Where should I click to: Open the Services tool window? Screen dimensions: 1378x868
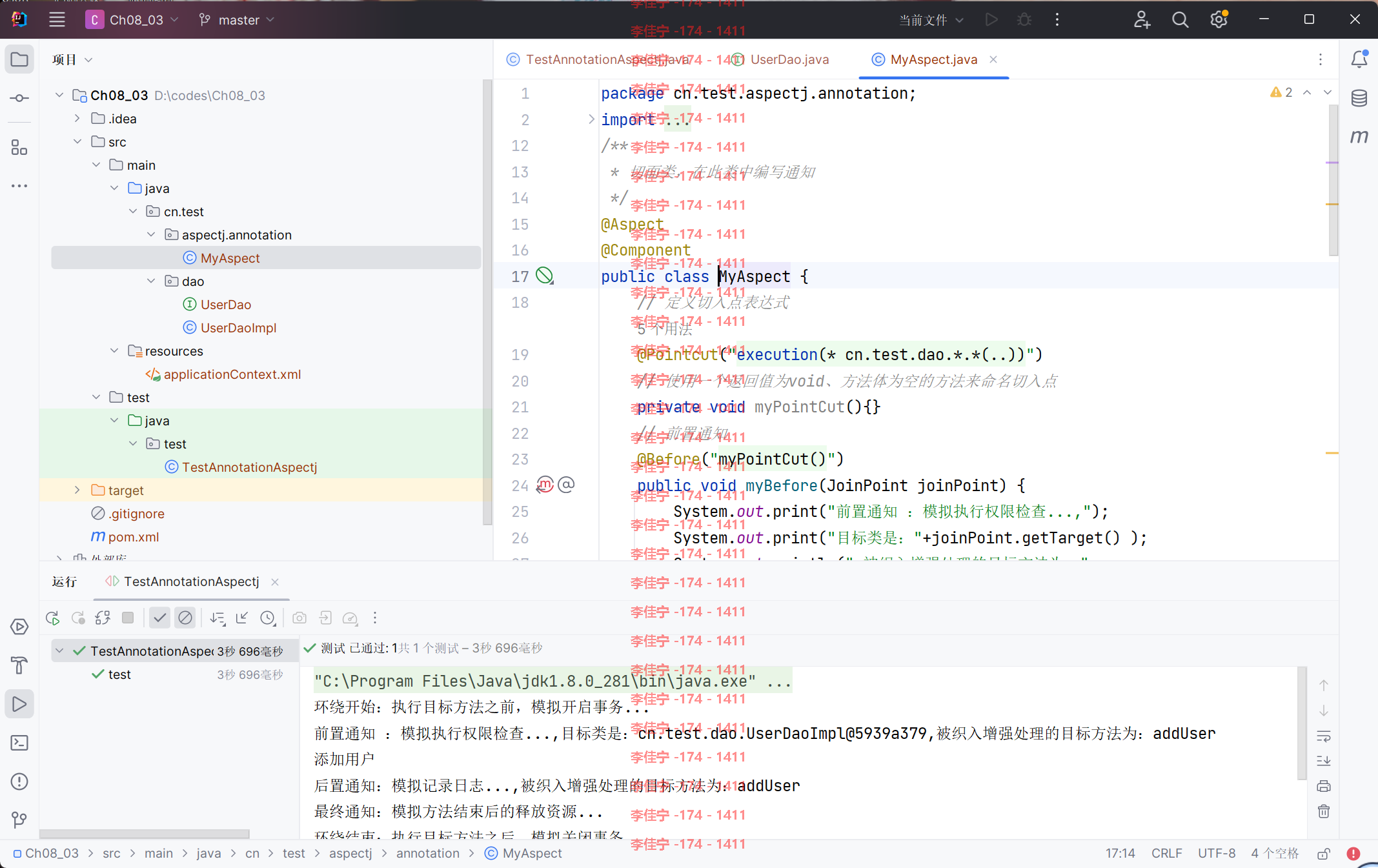coord(19,627)
